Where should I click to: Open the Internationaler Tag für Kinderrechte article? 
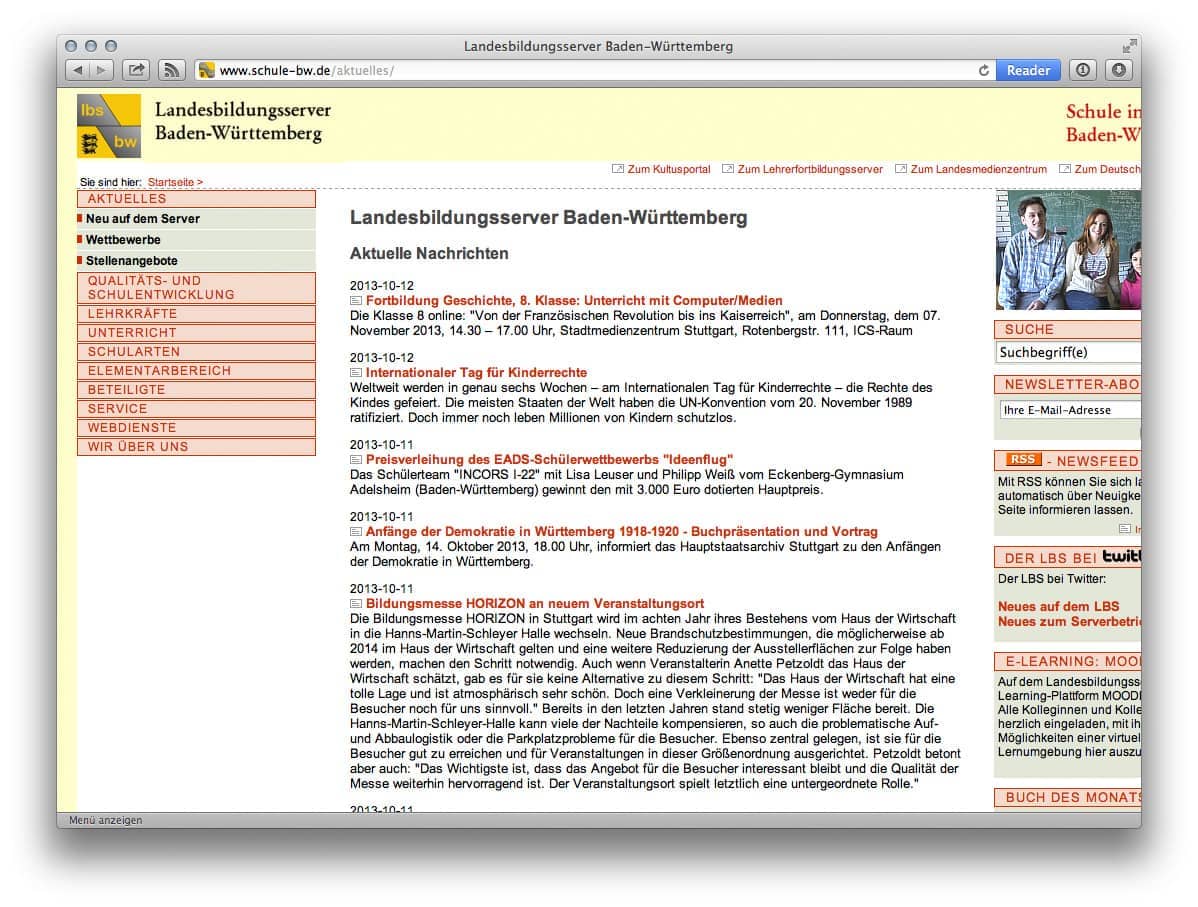[x=476, y=373]
